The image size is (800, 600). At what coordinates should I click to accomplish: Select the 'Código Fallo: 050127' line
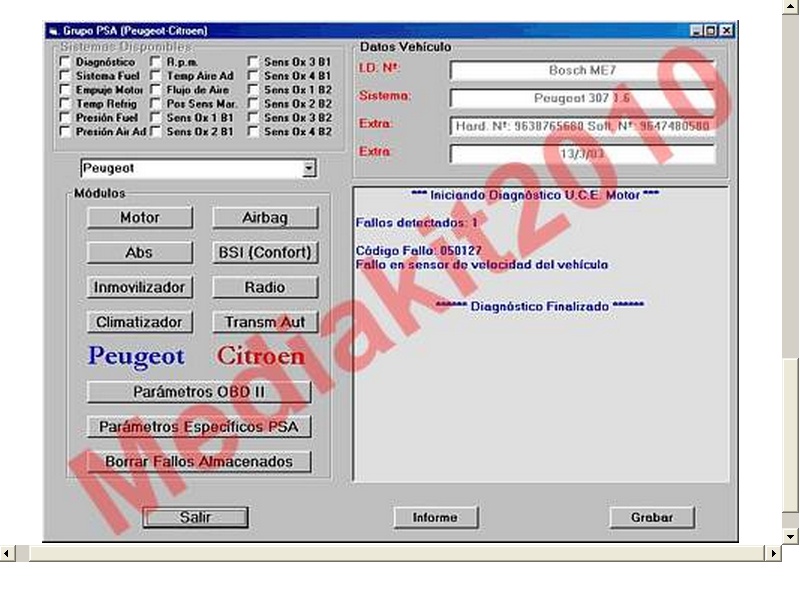coord(418,251)
